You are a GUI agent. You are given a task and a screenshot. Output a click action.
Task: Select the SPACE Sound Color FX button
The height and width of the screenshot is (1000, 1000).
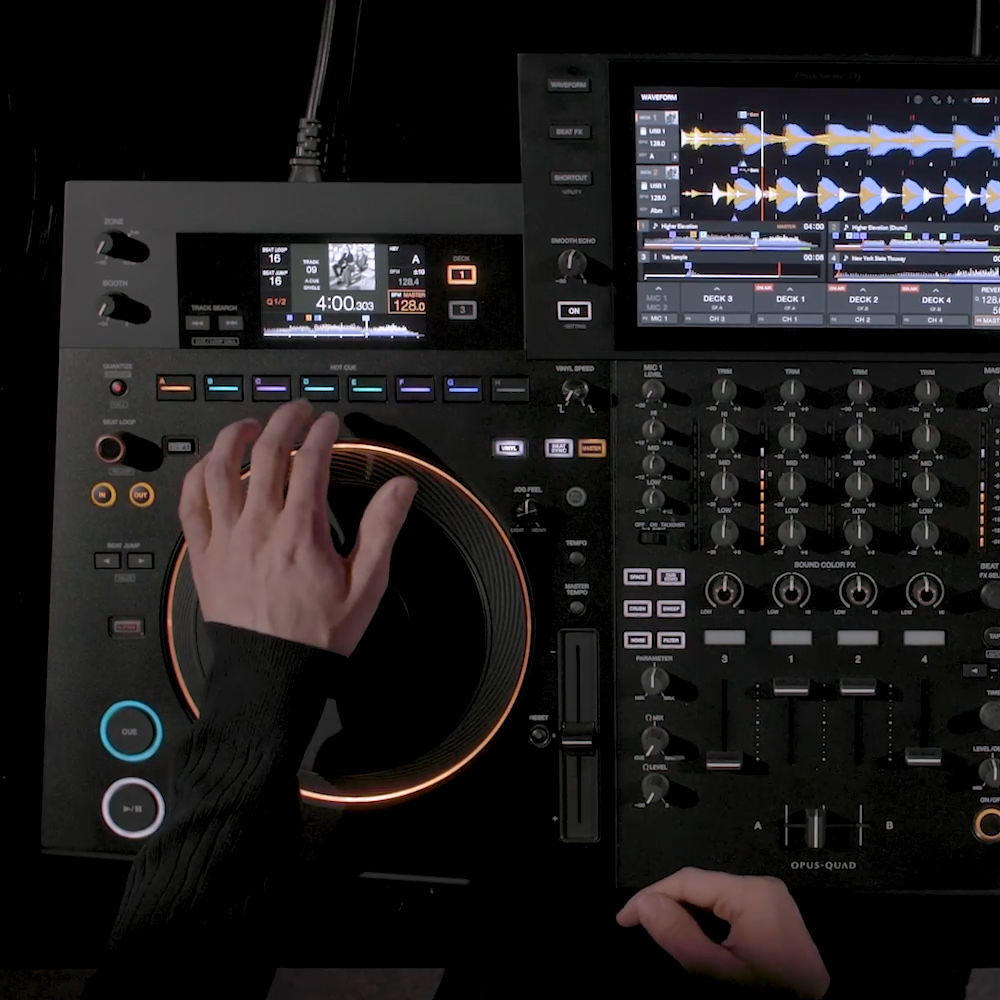[637, 577]
